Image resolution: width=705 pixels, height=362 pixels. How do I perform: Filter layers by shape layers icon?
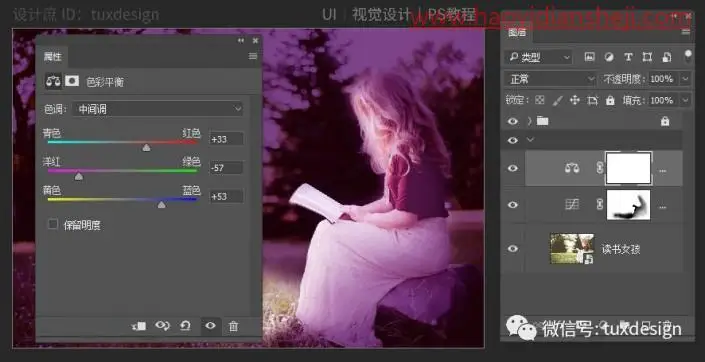(x=647, y=57)
